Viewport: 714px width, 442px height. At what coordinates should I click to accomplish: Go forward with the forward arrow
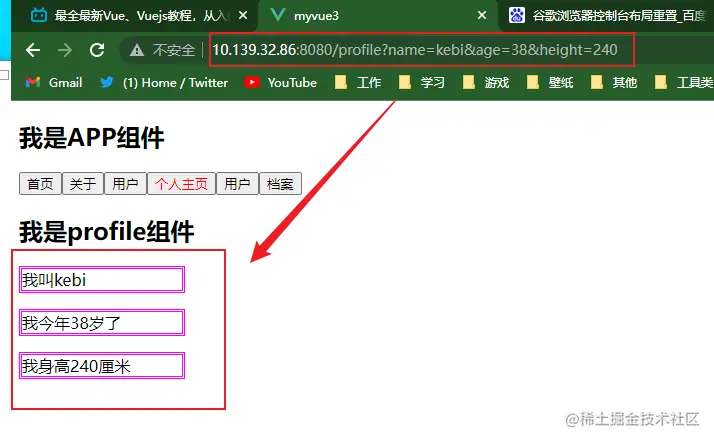[65, 50]
